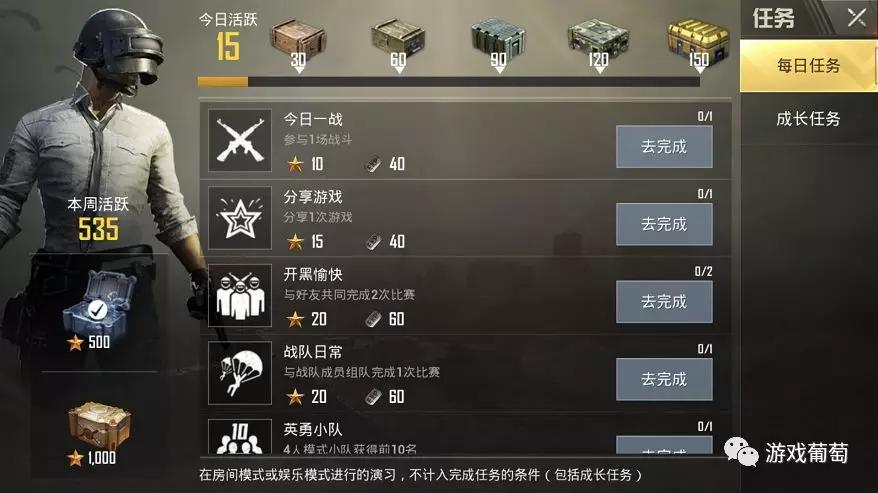
Task: Close the 任务 missions panel
Action: (857, 18)
